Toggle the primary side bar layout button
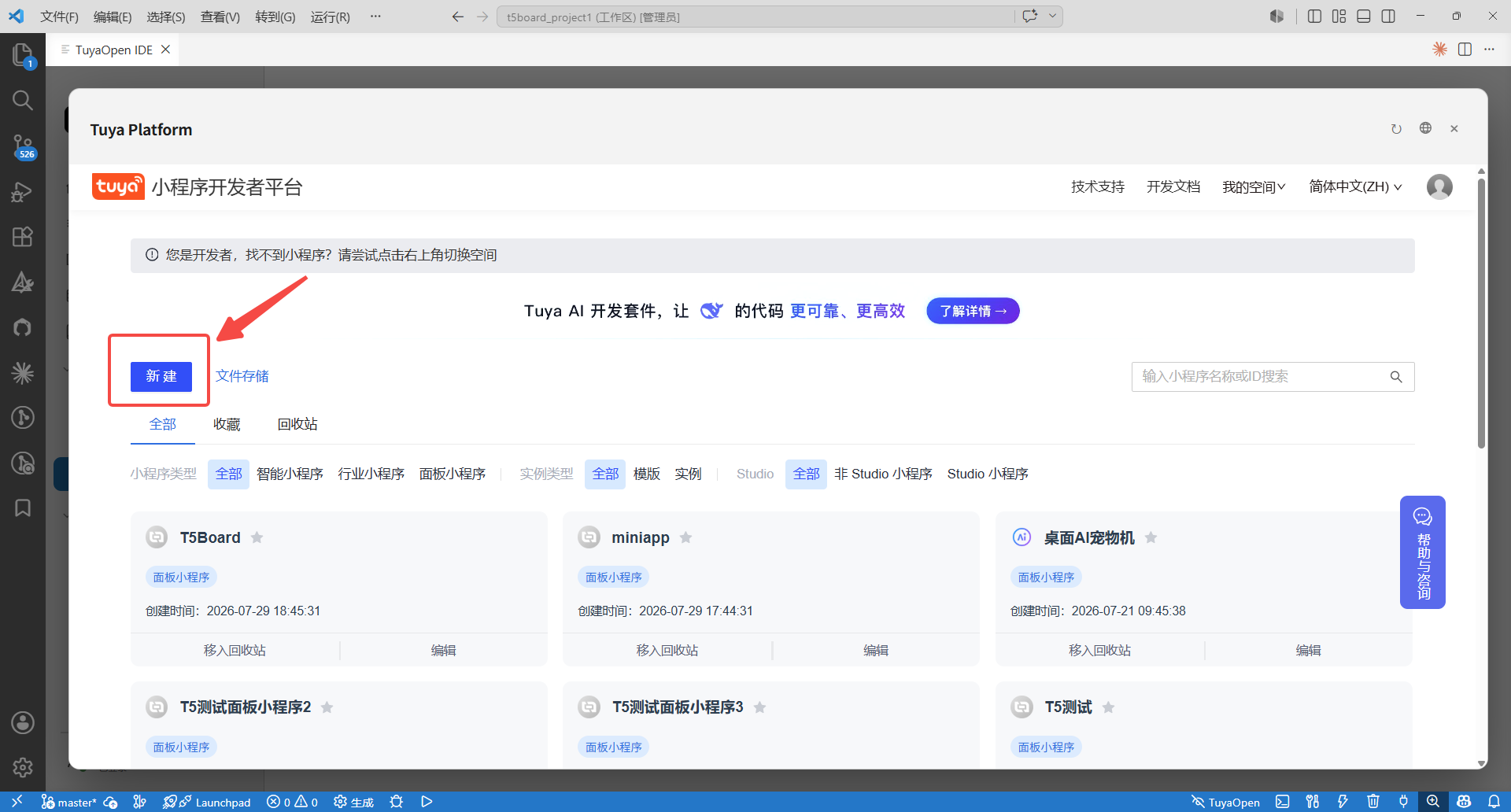1511x812 pixels. pyautogui.click(x=1314, y=17)
